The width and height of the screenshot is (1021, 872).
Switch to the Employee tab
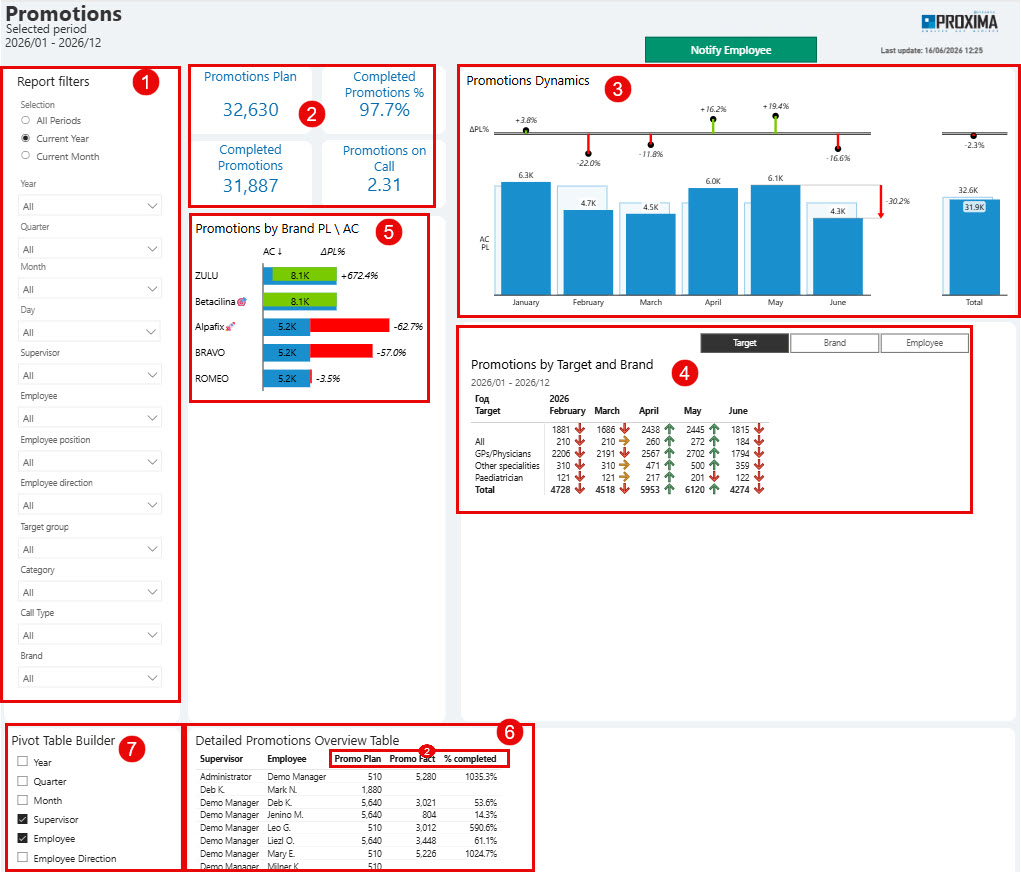[x=924, y=343]
